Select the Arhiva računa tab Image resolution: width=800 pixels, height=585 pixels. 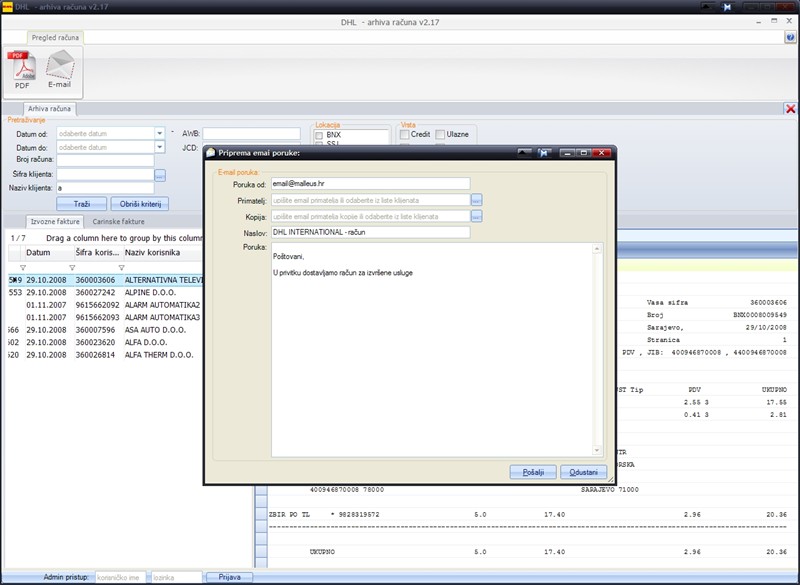[49, 109]
